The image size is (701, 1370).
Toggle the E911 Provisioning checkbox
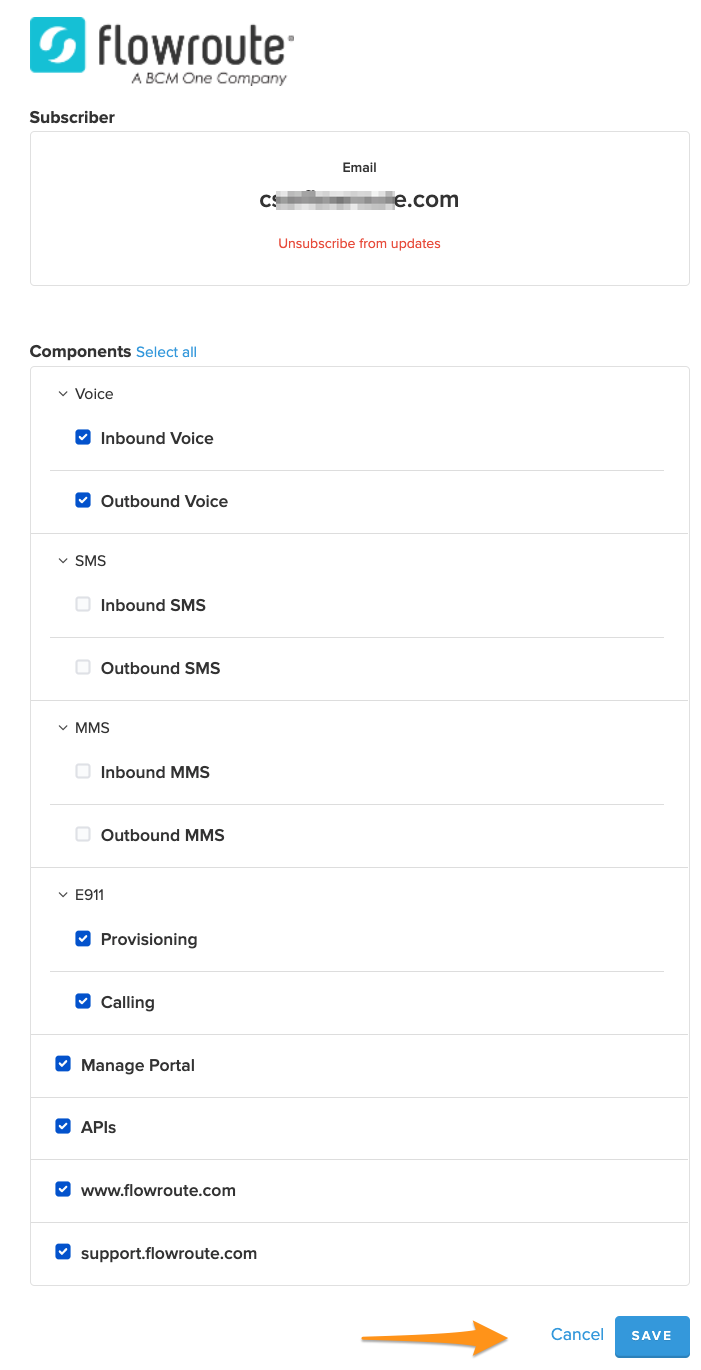[83, 938]
